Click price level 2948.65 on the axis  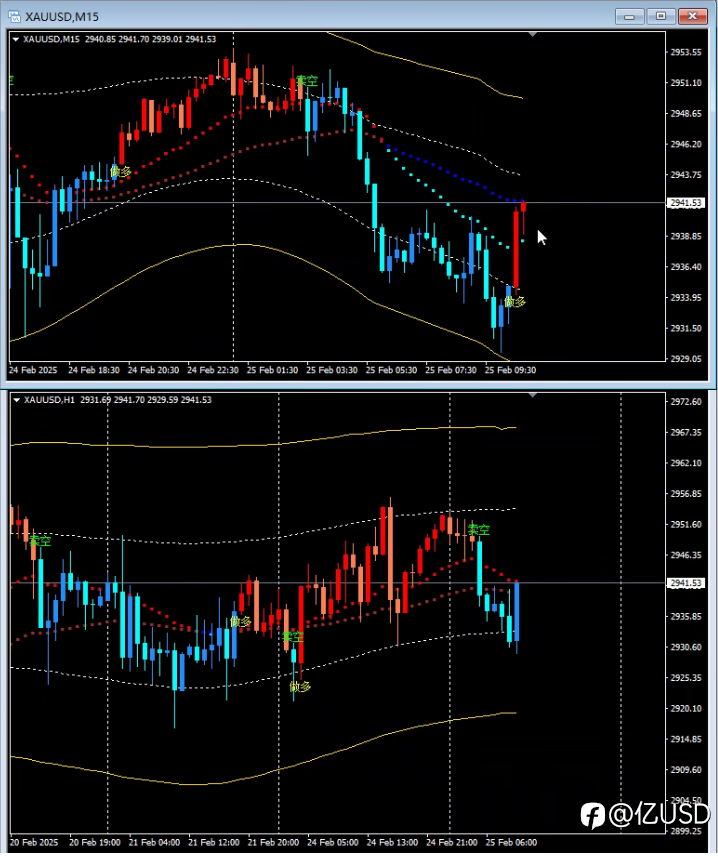[686, 113]
